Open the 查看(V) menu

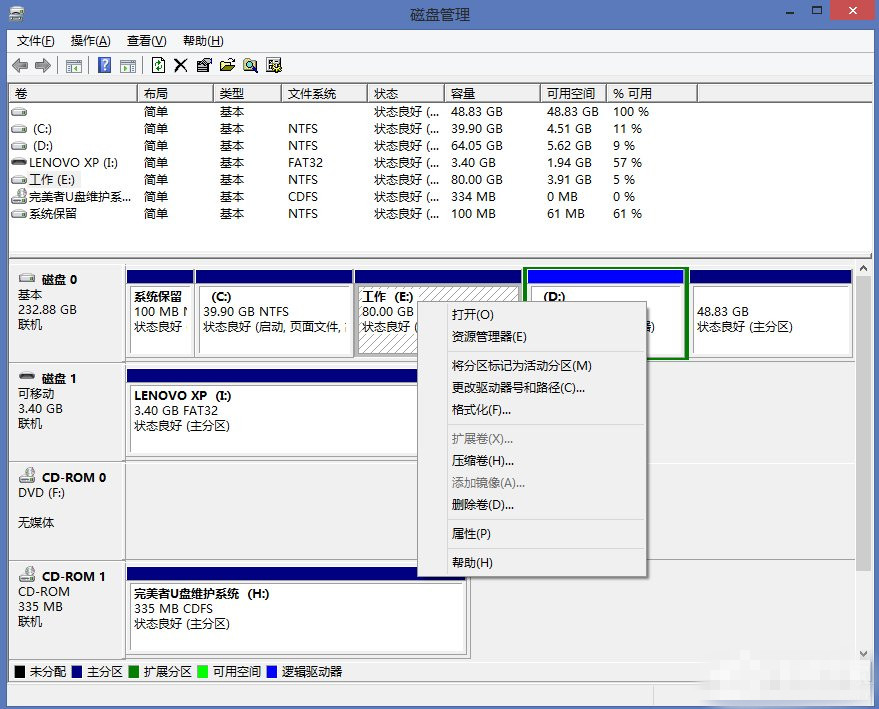coord(145,41)
